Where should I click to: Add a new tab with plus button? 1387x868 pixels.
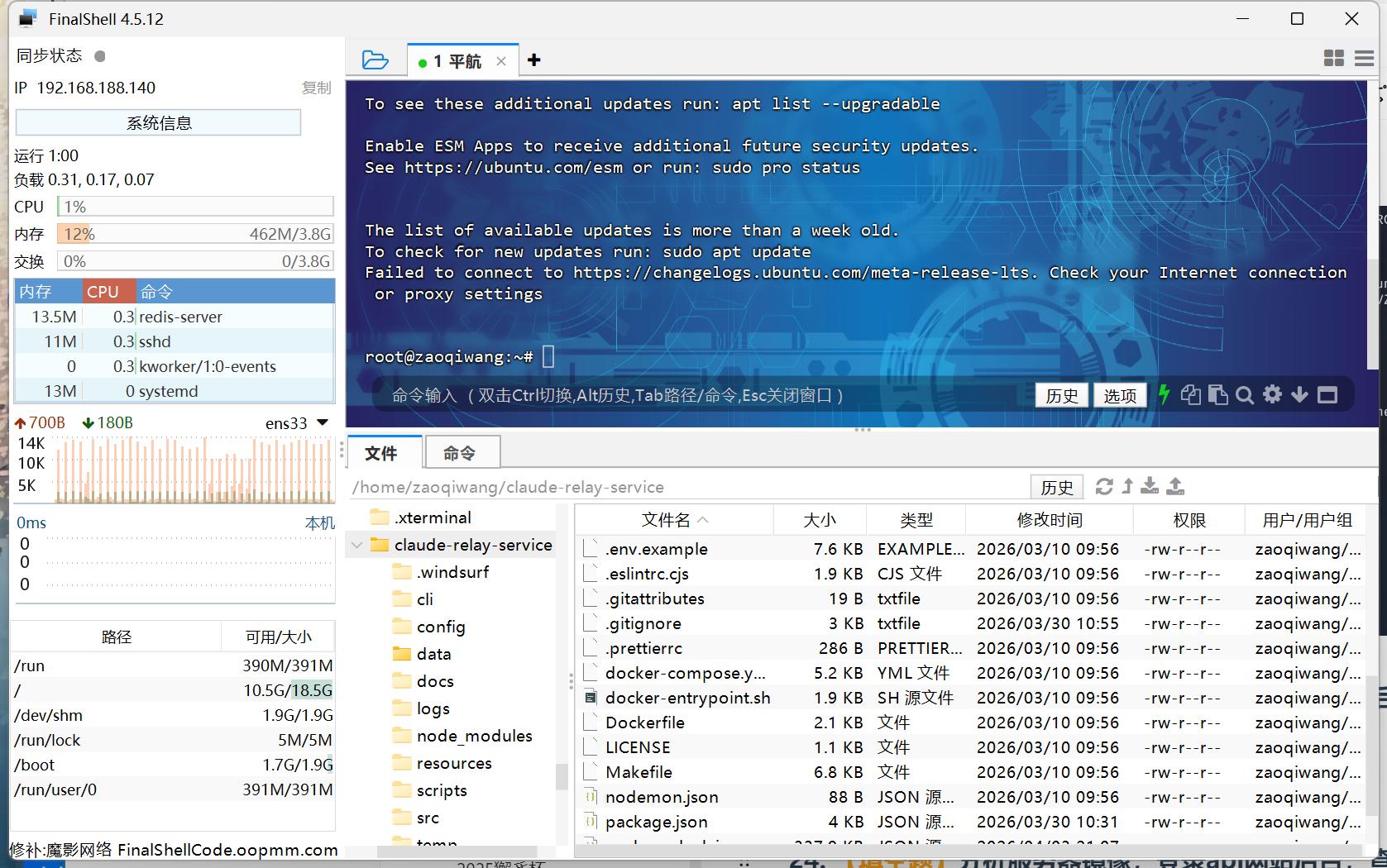tap(534, 60)
